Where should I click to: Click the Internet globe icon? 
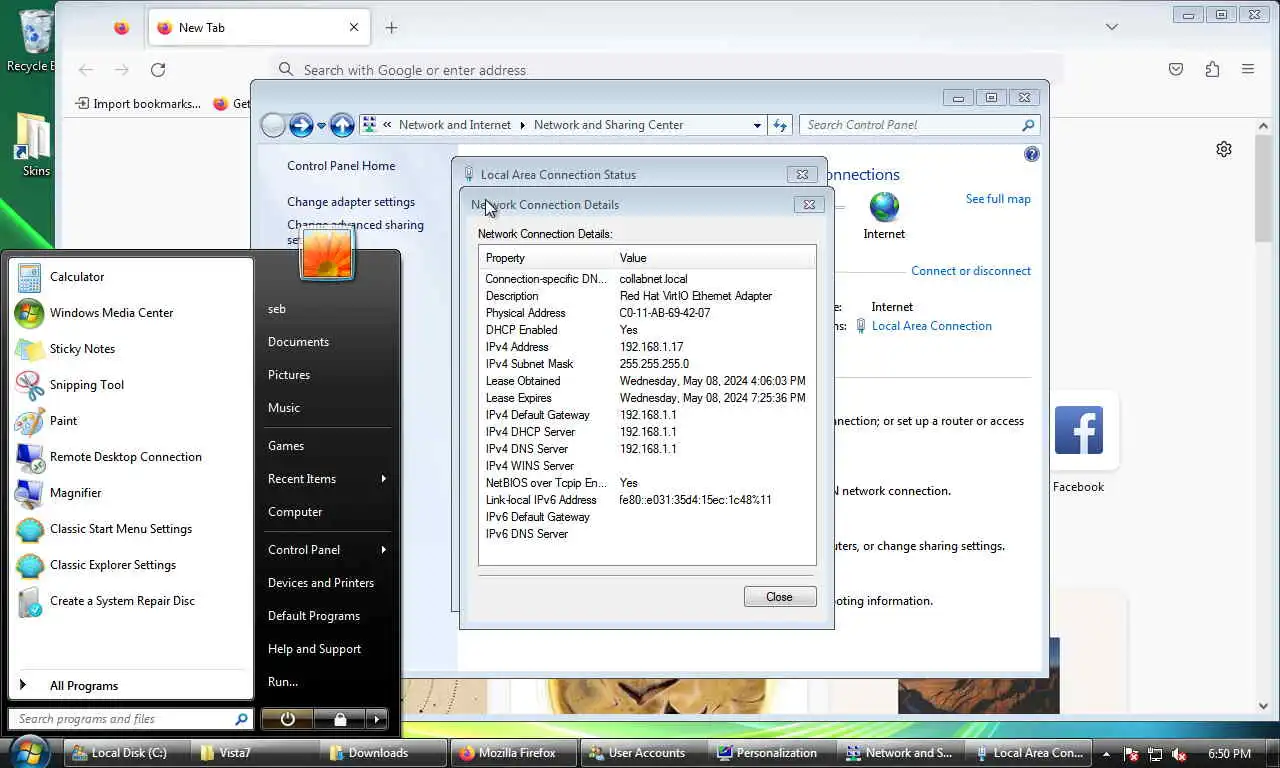(x=884, y=207)
